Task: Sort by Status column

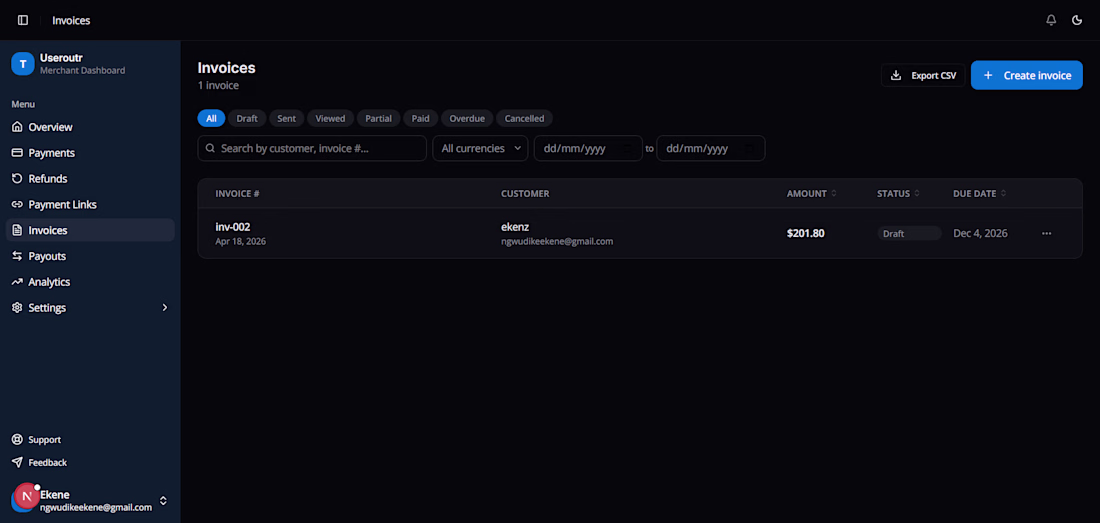Action: coord(899,193)
